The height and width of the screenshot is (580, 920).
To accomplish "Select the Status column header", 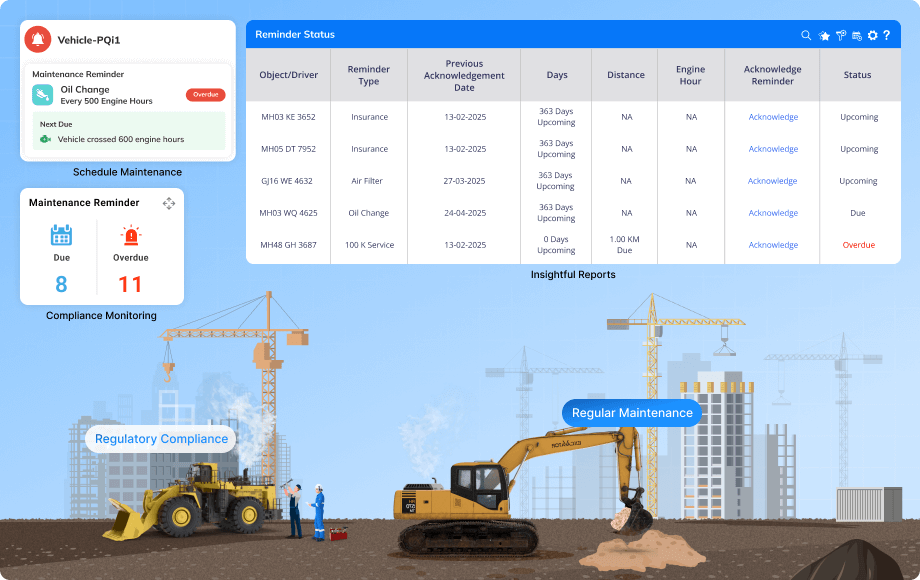I will click(857, 75).
